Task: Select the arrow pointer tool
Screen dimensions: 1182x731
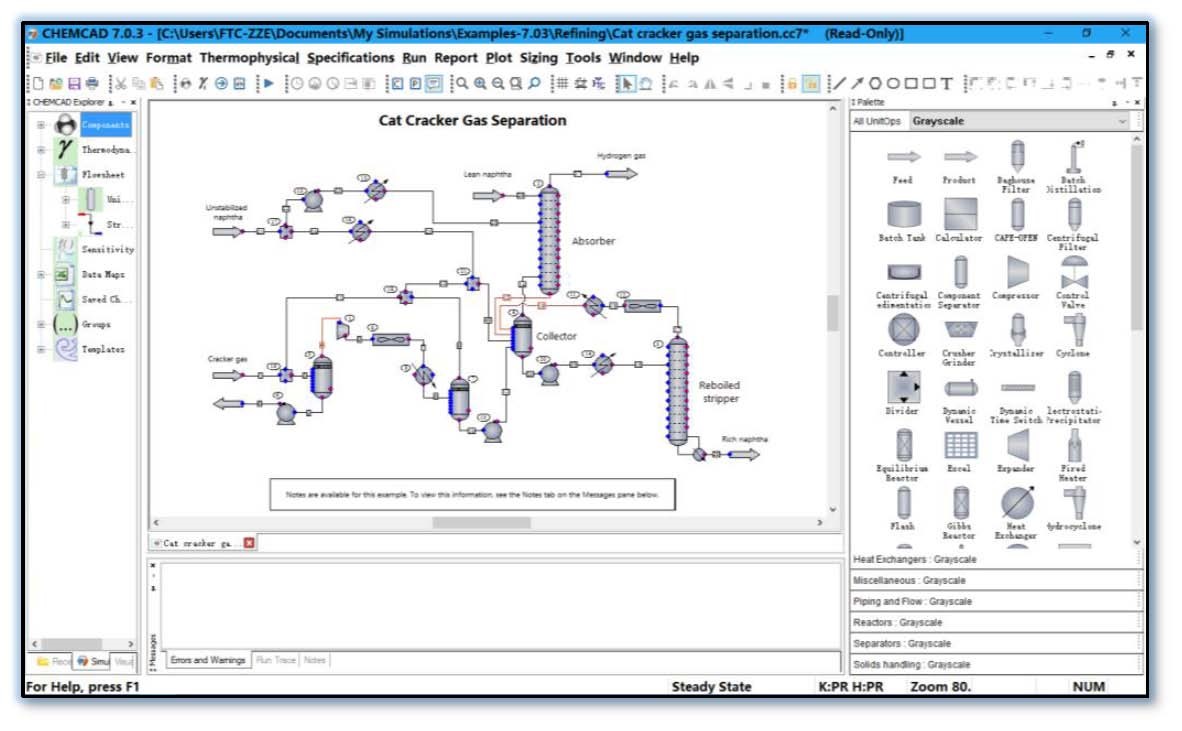Action: coord(626,84)
